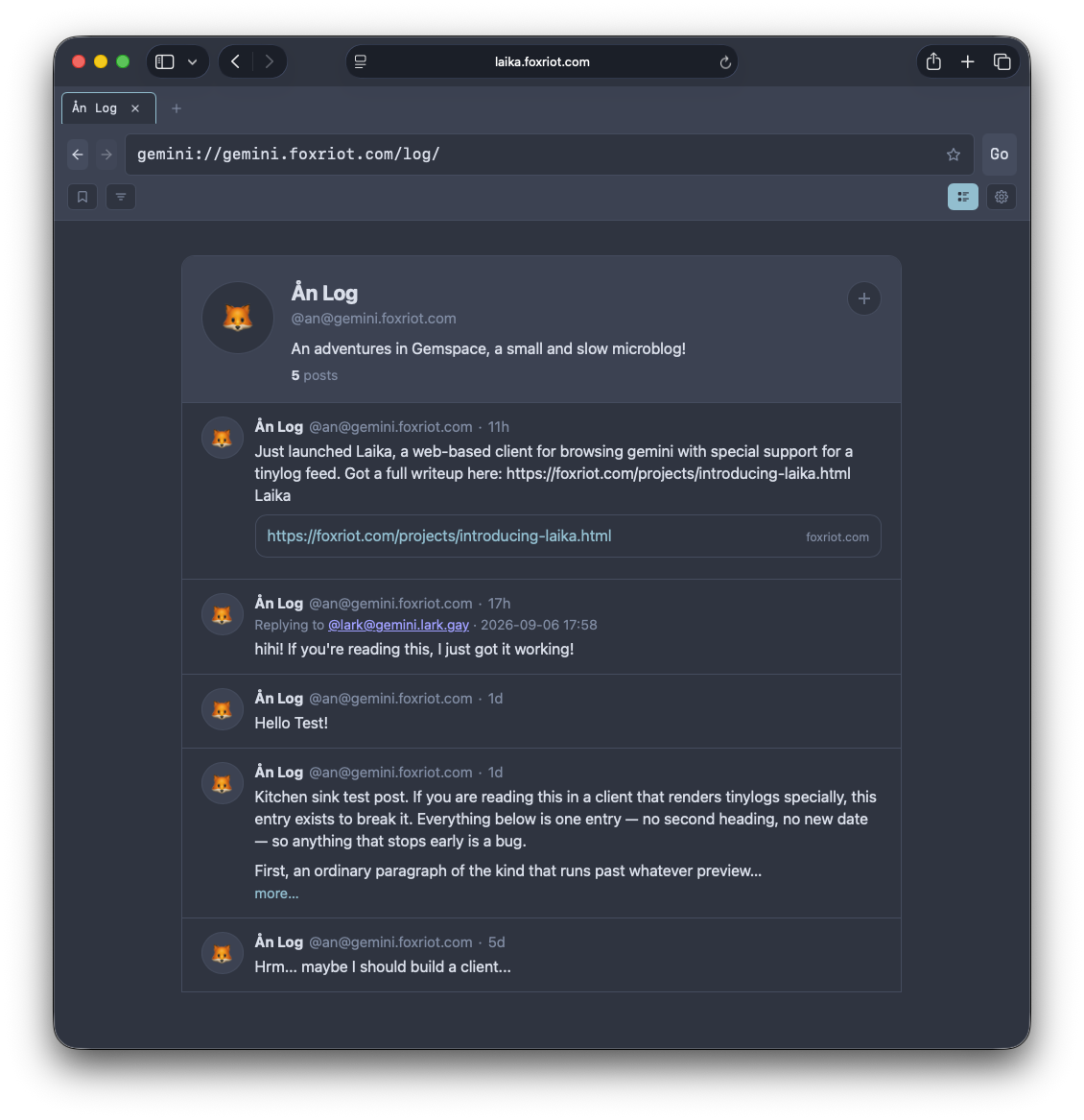The image size is (1084, 1120).
Task: Click 'Hrm... maybe I should build a client...' post
Action: coord(383,967)
